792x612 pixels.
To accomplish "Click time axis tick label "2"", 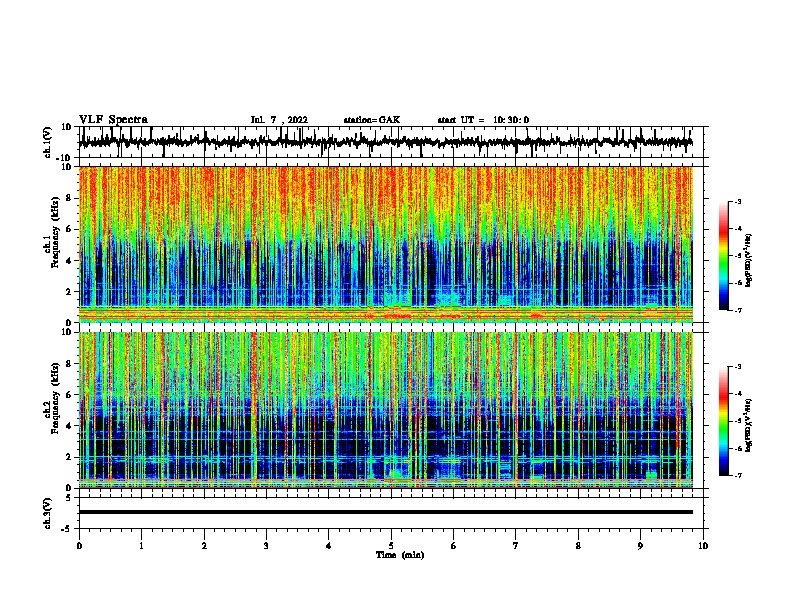I will pyautogui.click(x=204, y=545).
